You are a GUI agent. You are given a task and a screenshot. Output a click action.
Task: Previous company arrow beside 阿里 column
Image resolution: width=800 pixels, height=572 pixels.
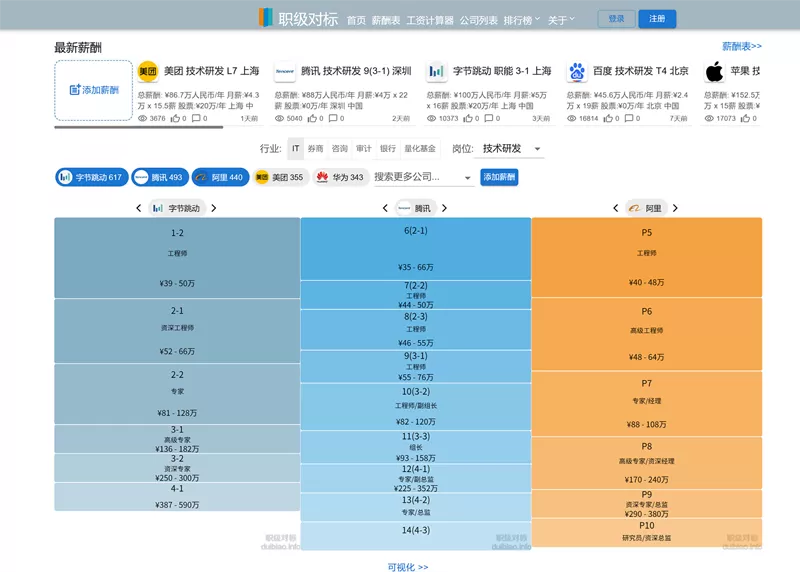(x=616, y=208)
